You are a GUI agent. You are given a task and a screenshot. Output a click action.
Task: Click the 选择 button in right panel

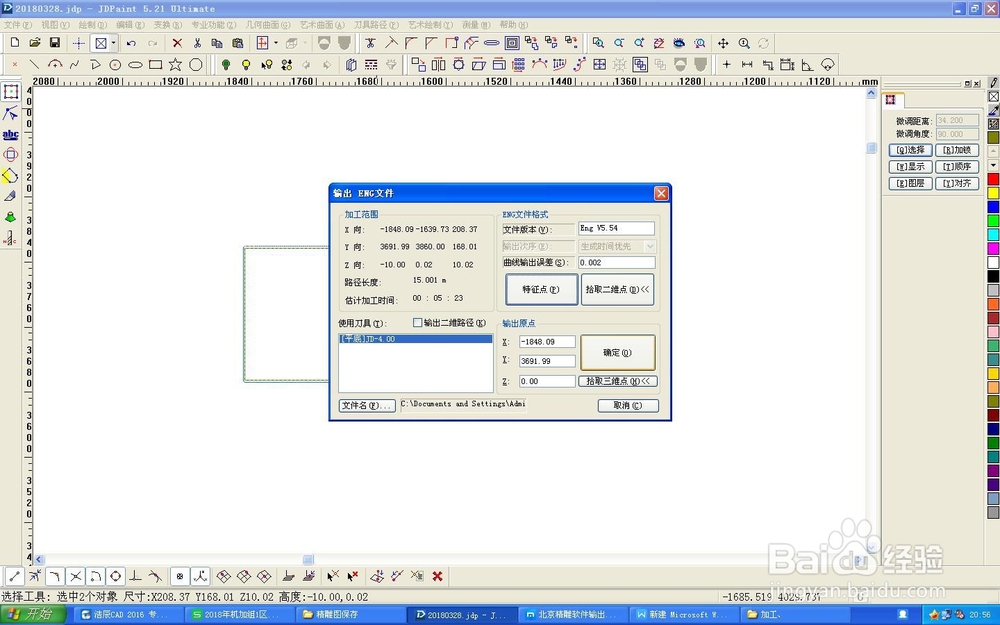[x=910, y=150]
